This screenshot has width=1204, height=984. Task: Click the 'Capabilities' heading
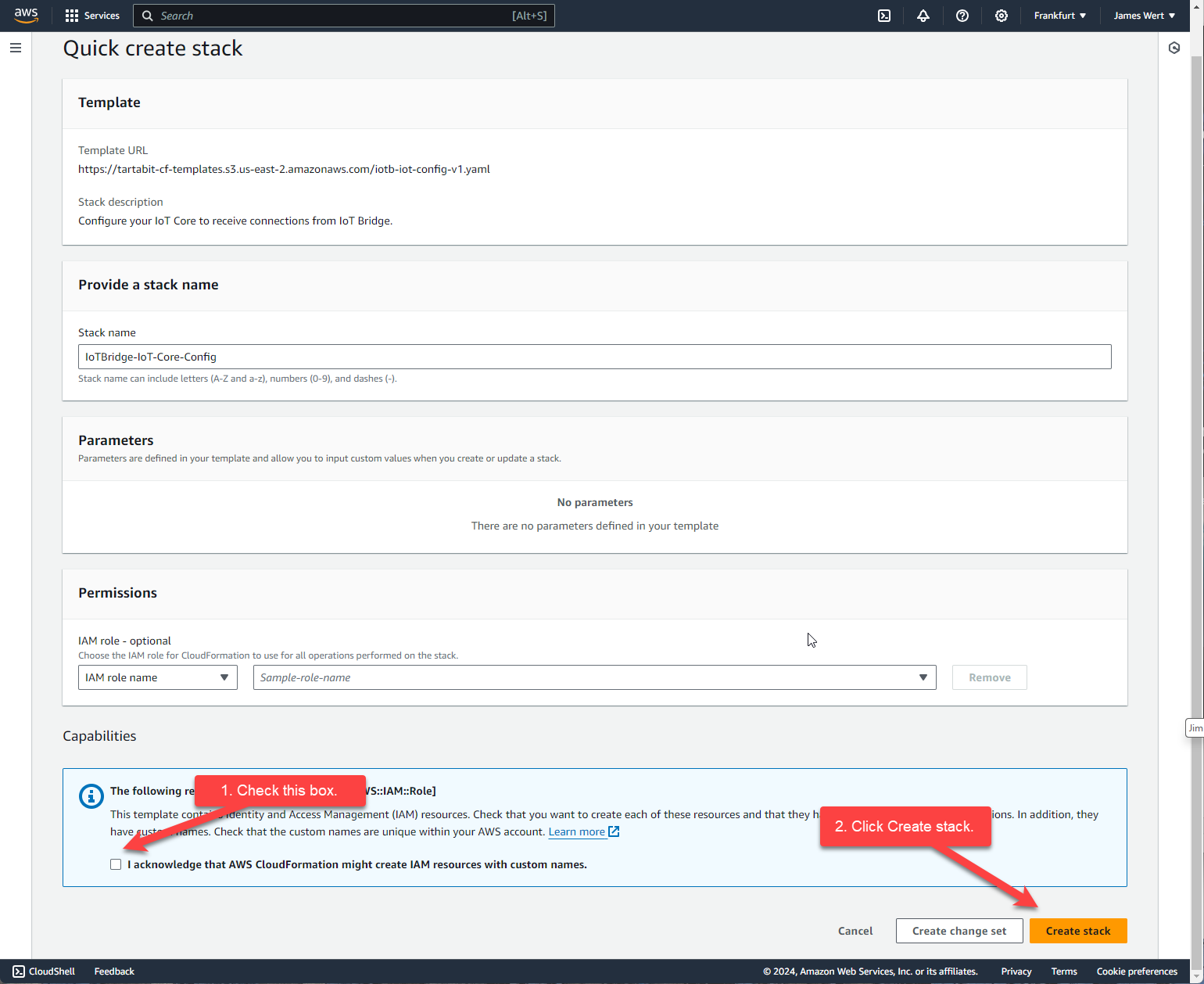(x=99, y=736)
